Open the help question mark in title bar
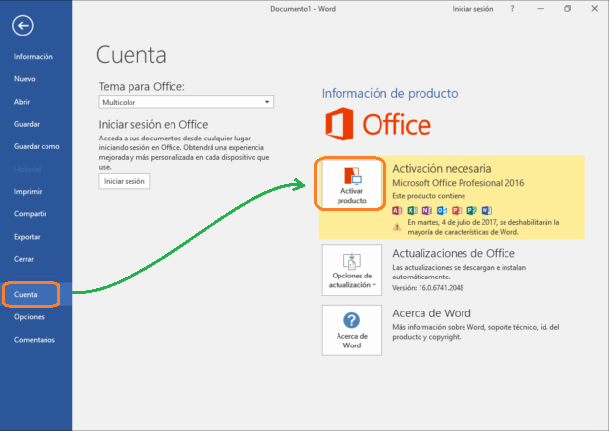 pyautogui.click(x=512, y=9)
